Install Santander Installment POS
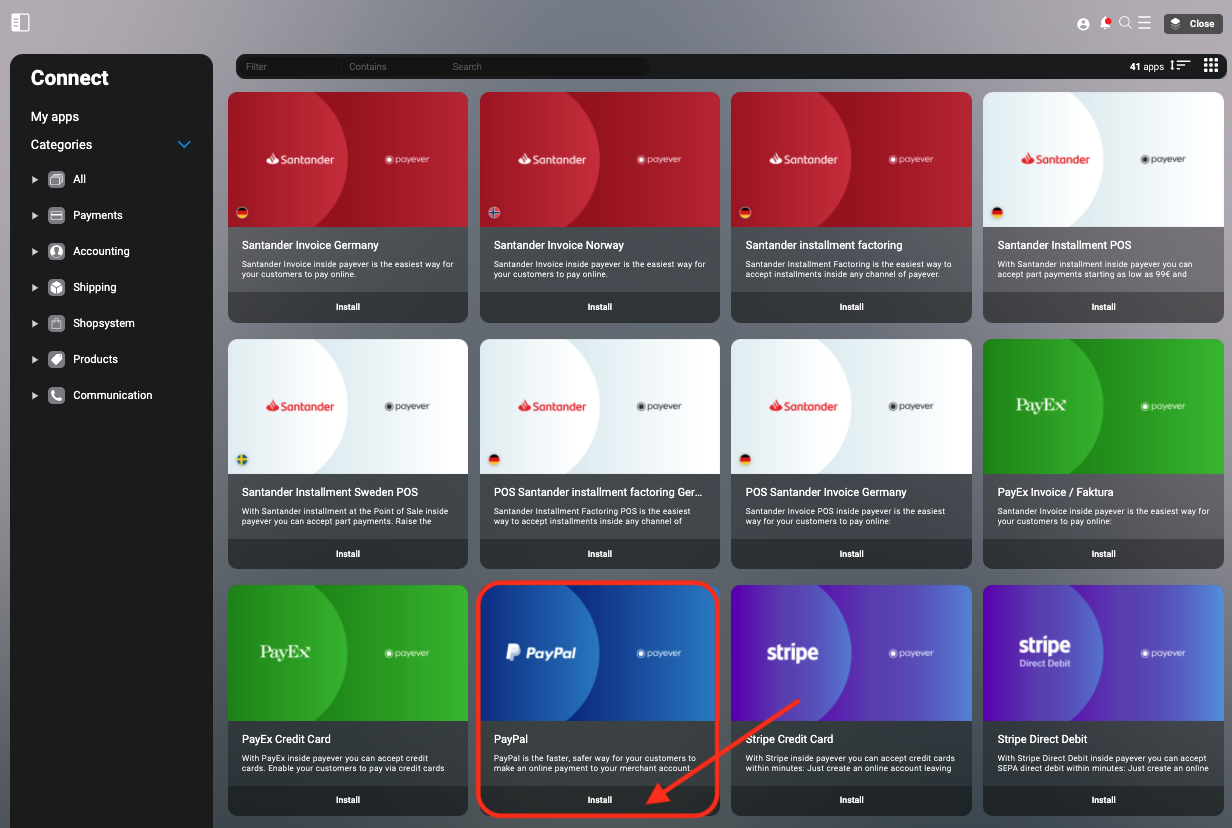Image resolution: width=1232 pixels, height=828 pixels. pos(1104,307)
